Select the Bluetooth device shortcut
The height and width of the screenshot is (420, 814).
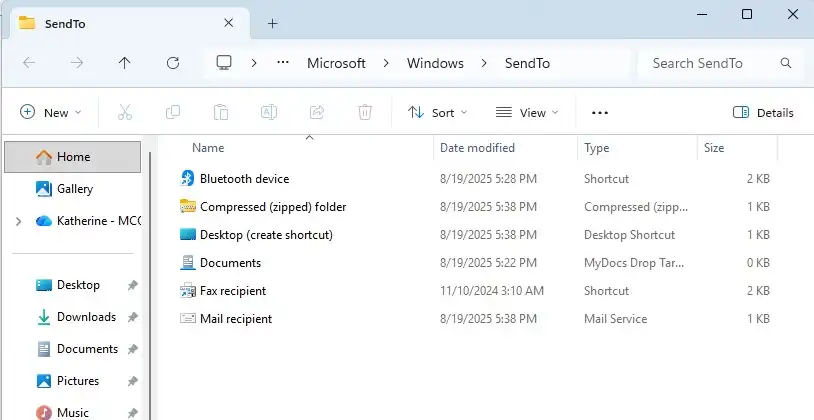(x=244, y=179)
